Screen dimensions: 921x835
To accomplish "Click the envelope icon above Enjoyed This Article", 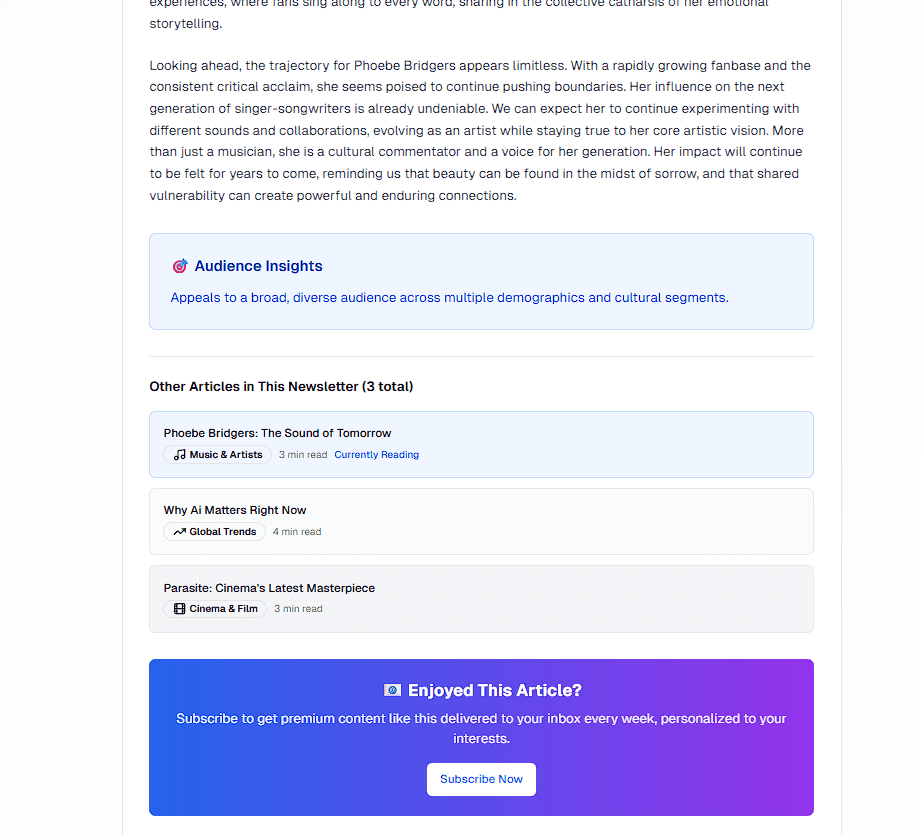I will 392,690.
